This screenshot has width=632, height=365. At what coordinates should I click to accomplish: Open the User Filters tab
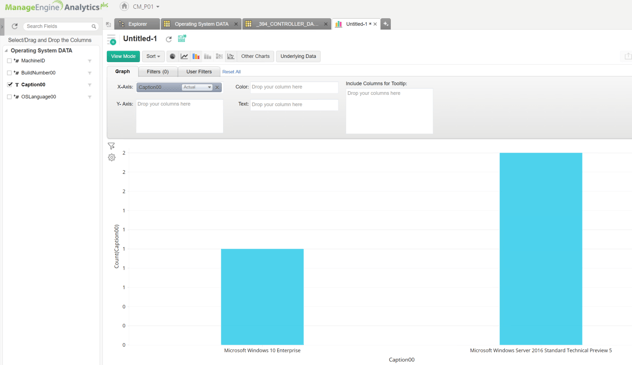(199, 72)
